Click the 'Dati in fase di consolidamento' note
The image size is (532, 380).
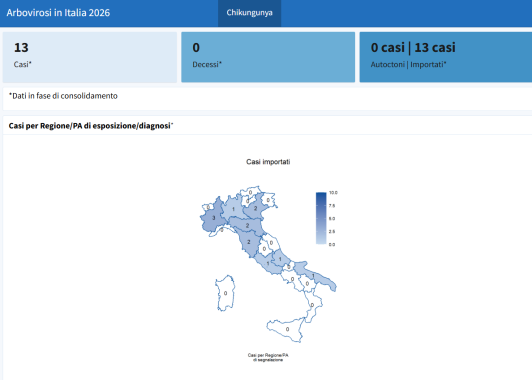(x=63, y=96)
